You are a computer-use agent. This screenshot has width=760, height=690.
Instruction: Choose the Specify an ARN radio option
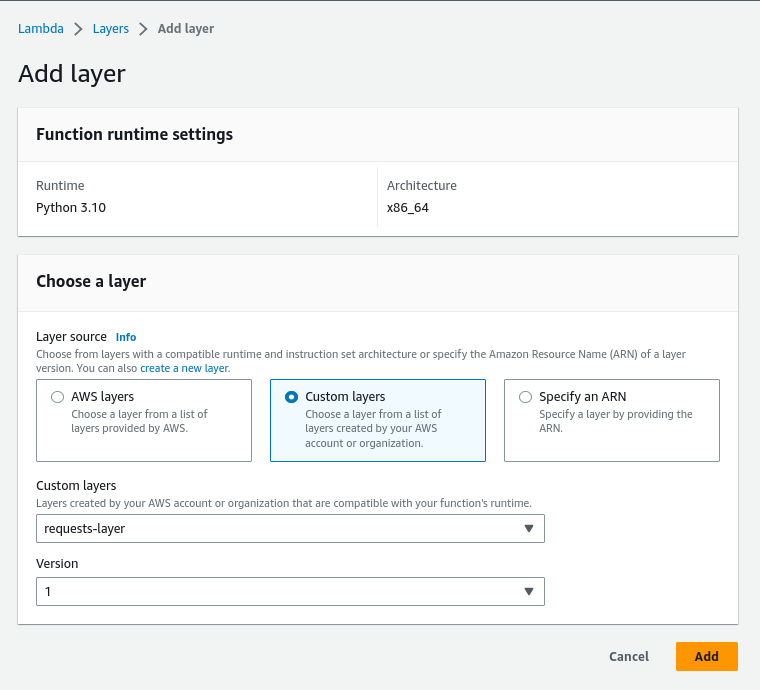click(525, 397)
